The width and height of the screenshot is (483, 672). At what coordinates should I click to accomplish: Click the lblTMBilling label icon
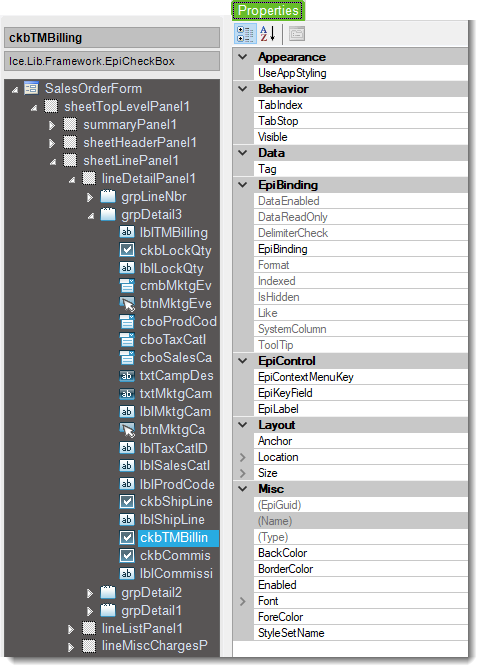tap(126, 232)
